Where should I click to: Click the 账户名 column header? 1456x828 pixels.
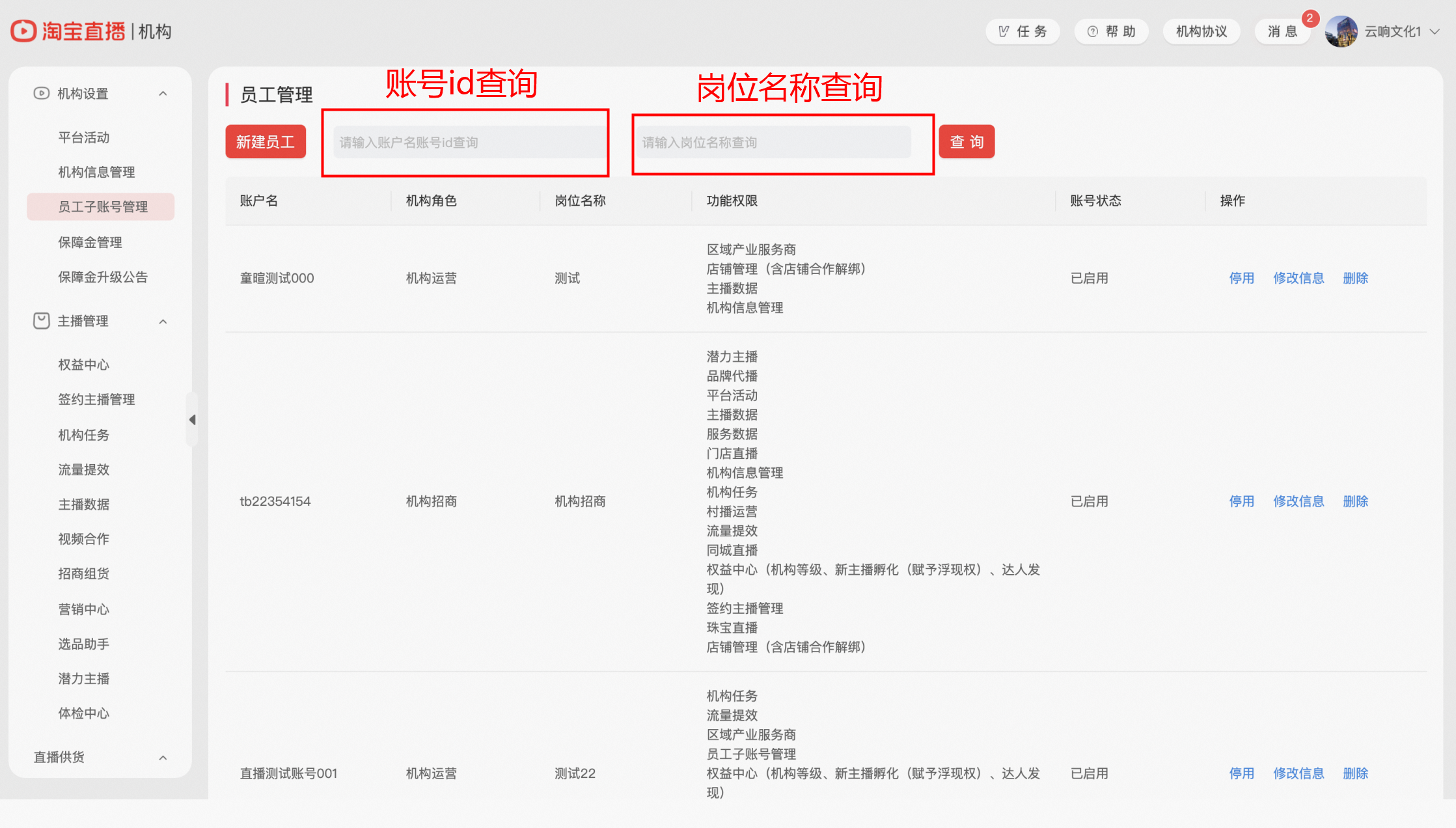pos(258,200)
